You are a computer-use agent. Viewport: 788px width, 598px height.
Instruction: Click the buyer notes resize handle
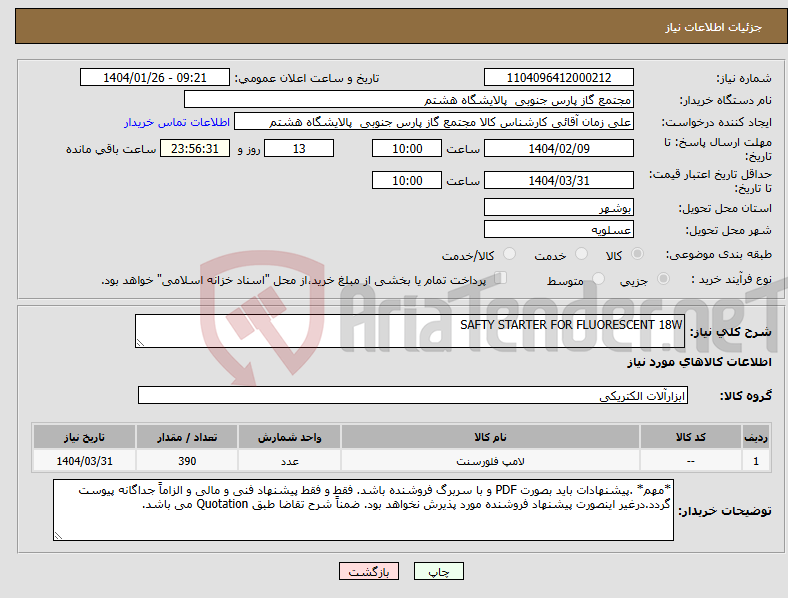pyautogui.click(x=58, y=536)
